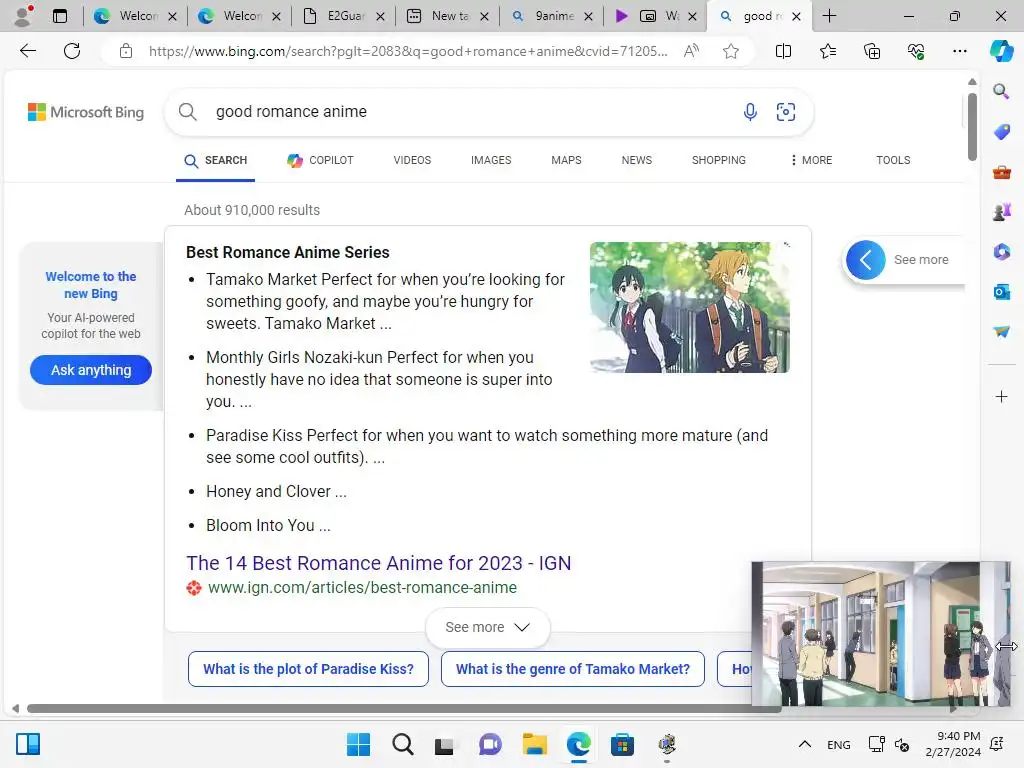Open the sidebar Shopping tag icon

[1001, 132]
